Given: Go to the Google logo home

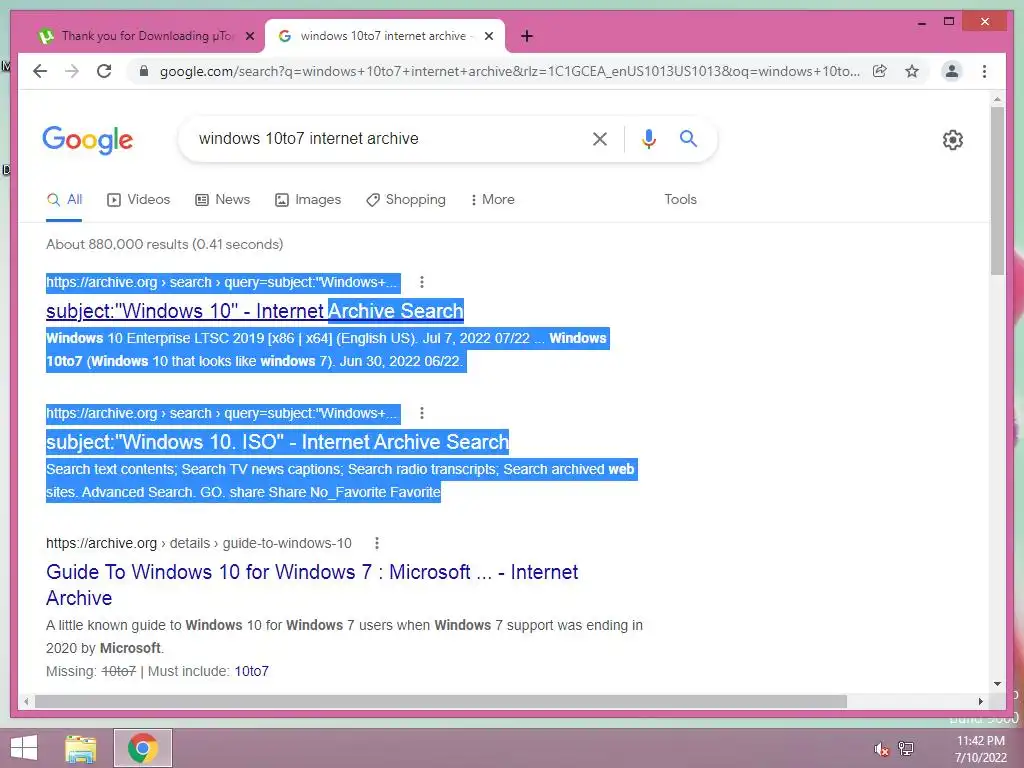Looking at the screenshot, I should point(88,139).
